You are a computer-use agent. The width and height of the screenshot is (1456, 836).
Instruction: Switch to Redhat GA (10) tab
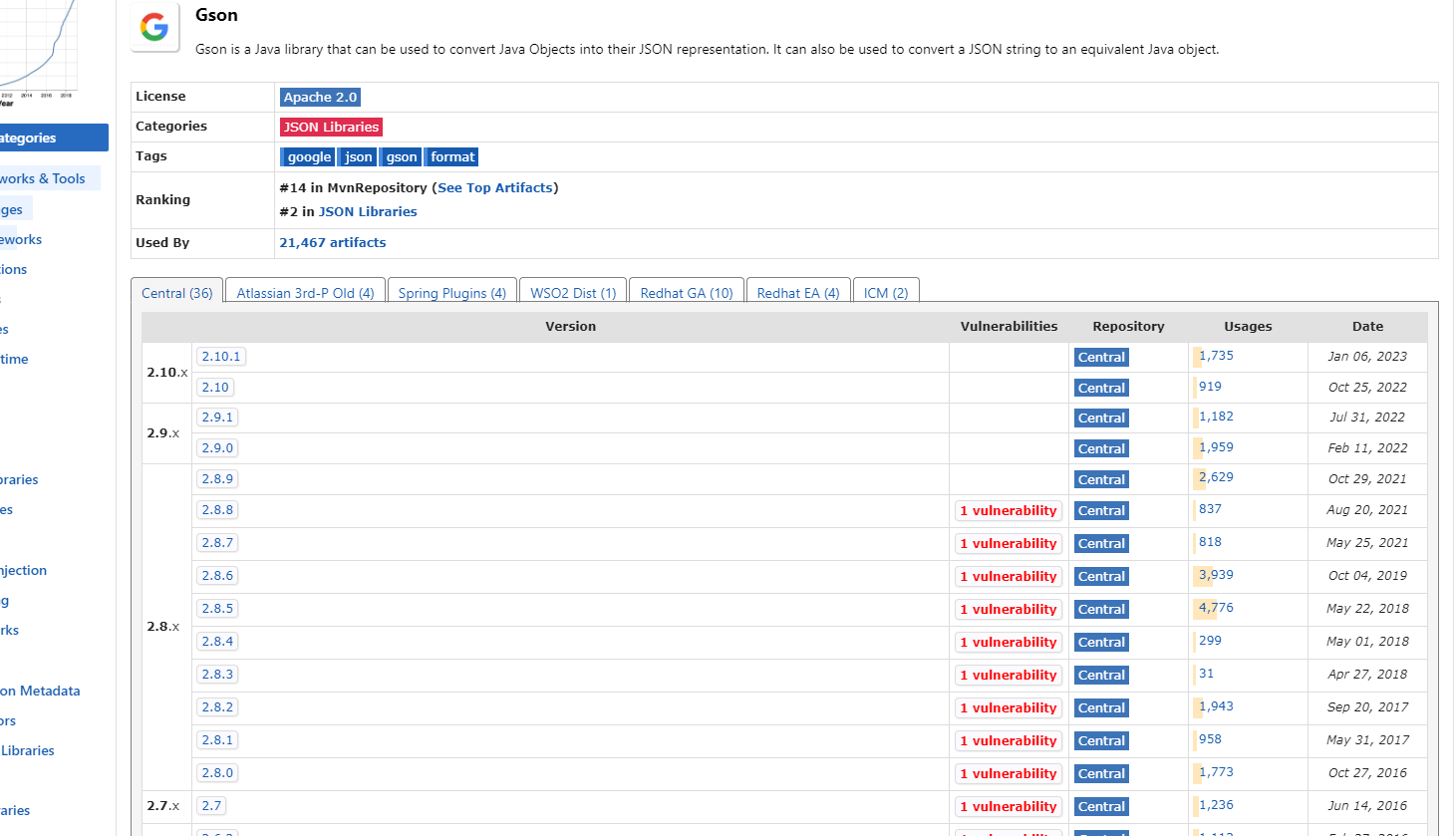[687, 292]
